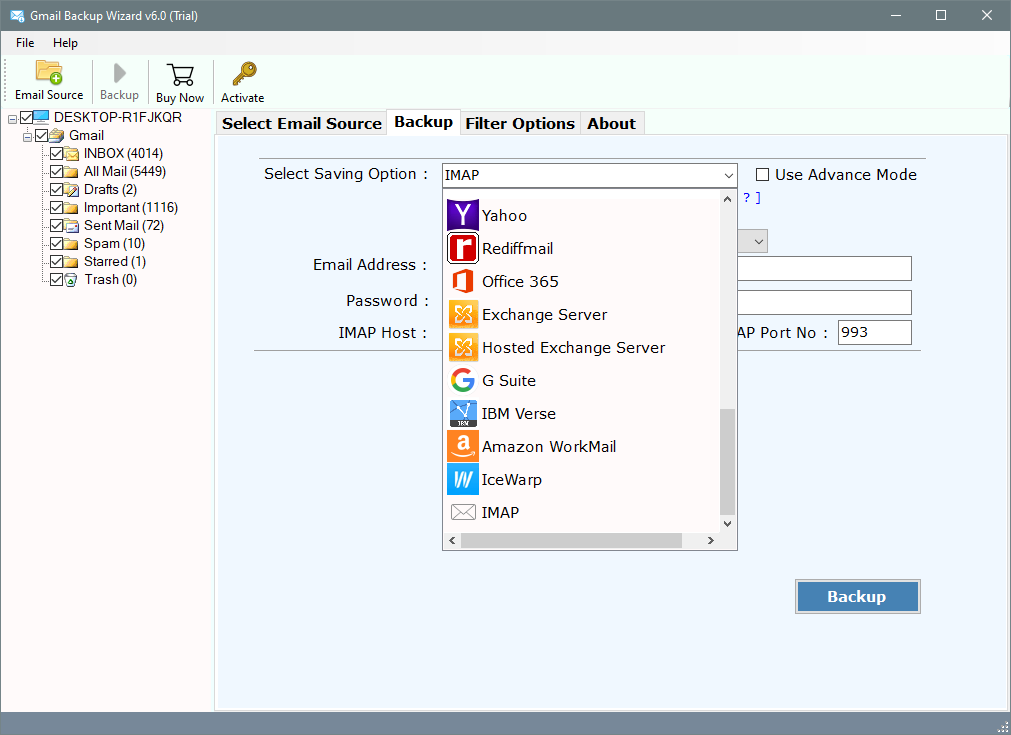
Task: Switch to the Filter Options tab
Action: [x=520, y=123]
